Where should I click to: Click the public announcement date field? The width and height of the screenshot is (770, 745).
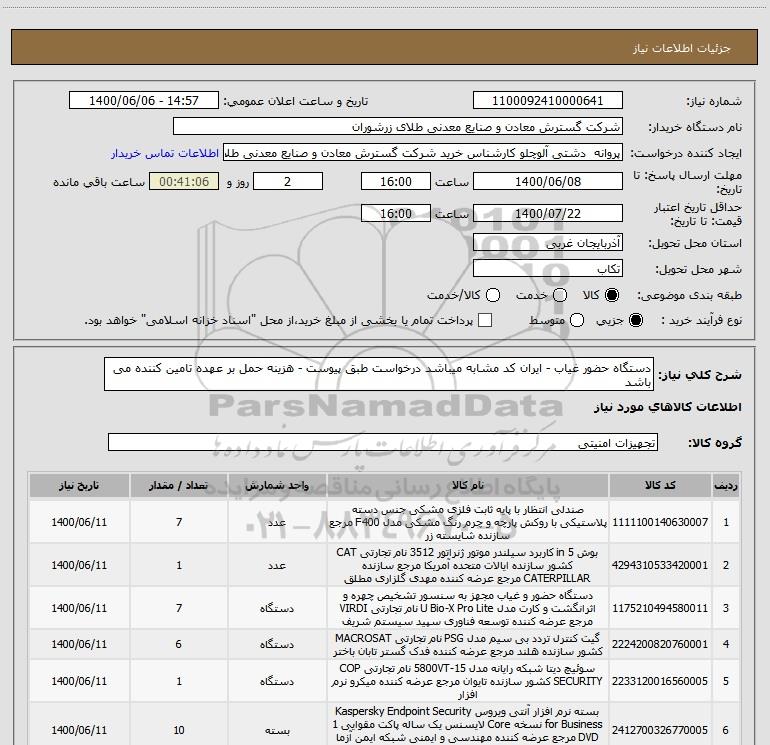click(144, 100)
